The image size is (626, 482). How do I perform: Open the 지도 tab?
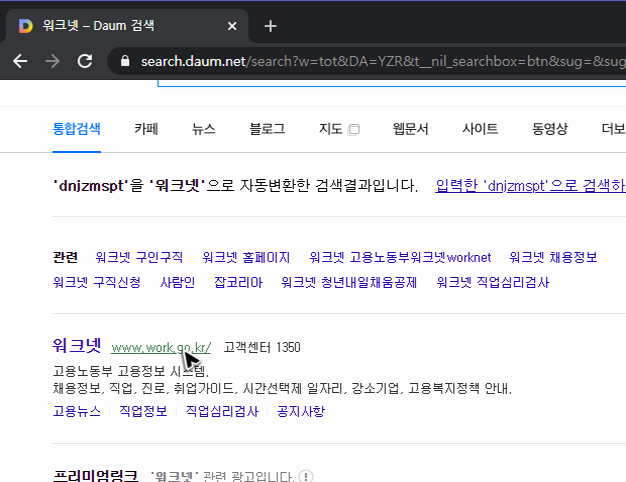point(330,129)
